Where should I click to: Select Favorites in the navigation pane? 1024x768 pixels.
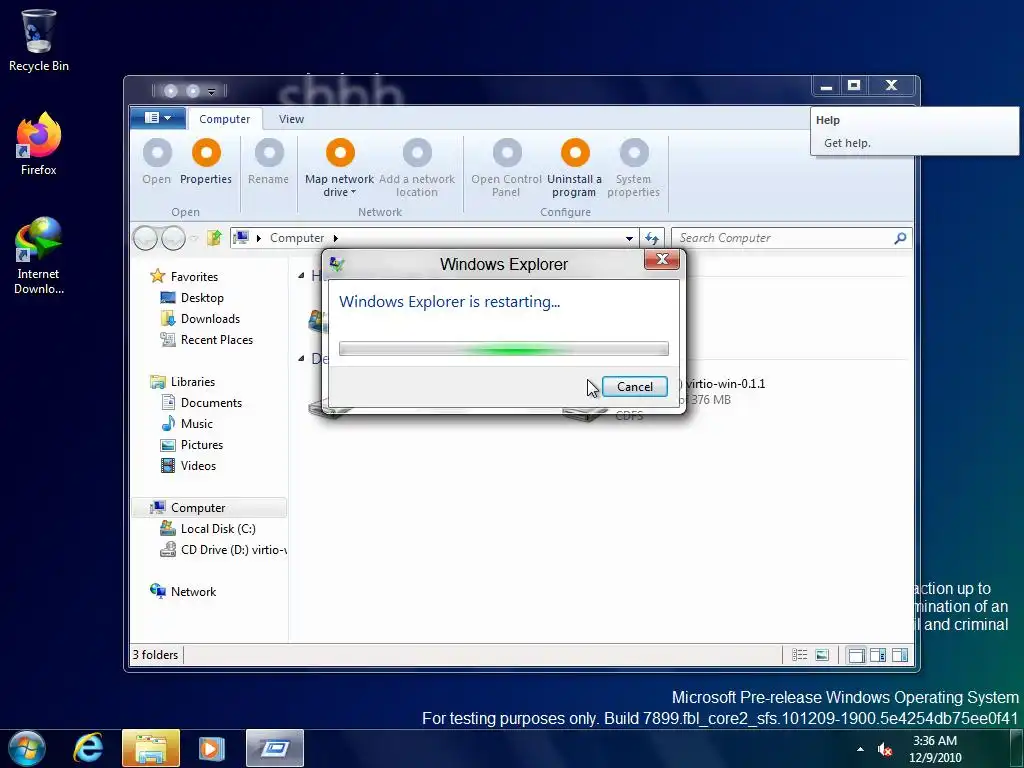(x=194, y=276)
